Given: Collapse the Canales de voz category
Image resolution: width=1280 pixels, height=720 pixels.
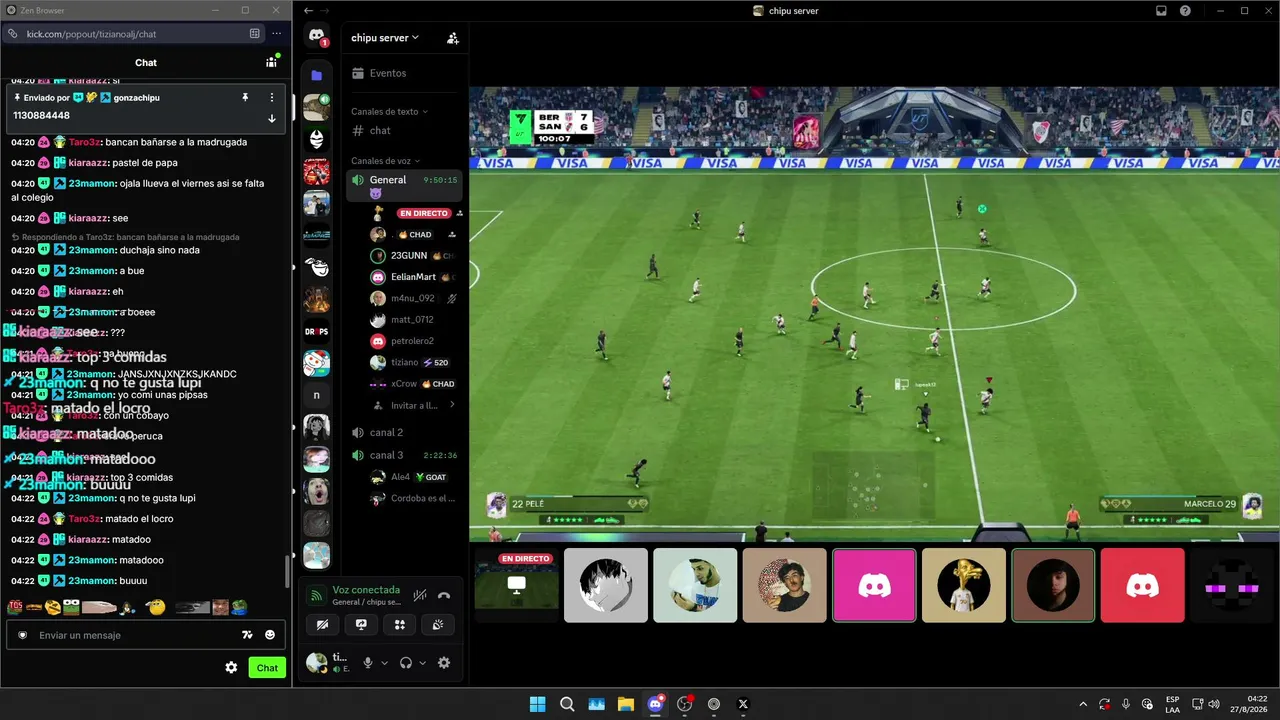Looking at the screenshot, I should [x=385, y=160].
